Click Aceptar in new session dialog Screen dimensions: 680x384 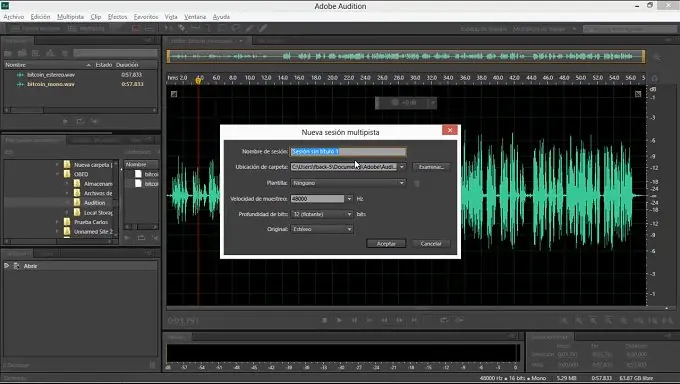[386, 243]
